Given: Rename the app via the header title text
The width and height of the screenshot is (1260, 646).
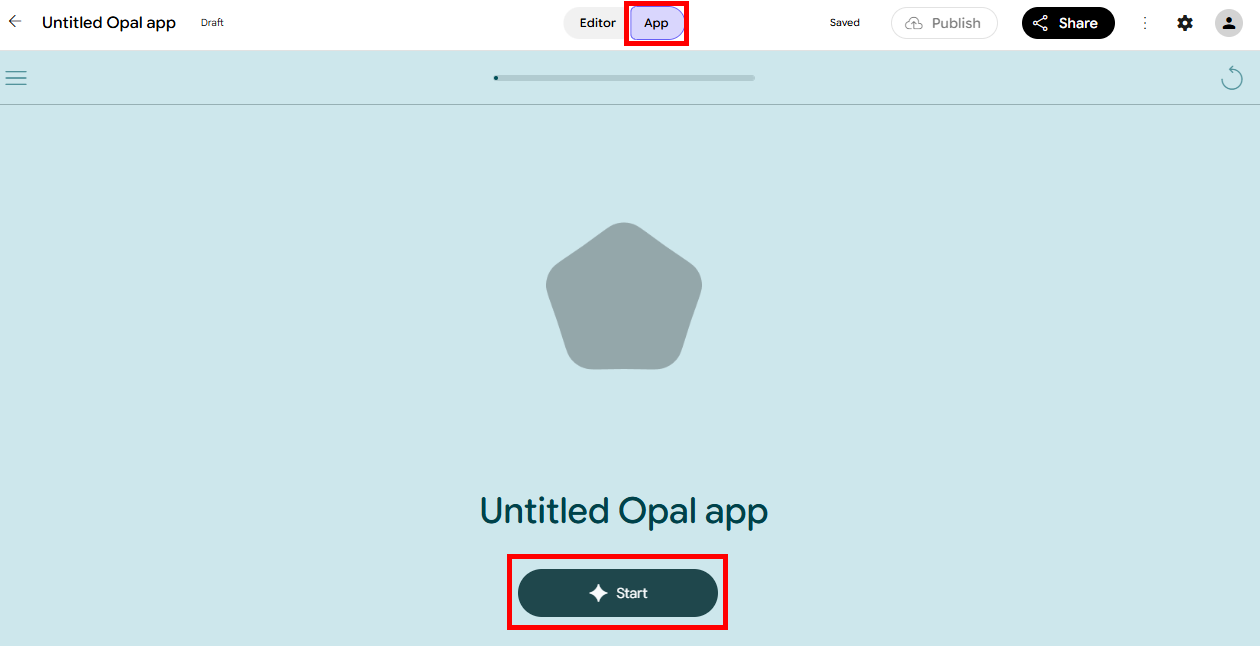Looking at the screenshot, I should 109,23.
